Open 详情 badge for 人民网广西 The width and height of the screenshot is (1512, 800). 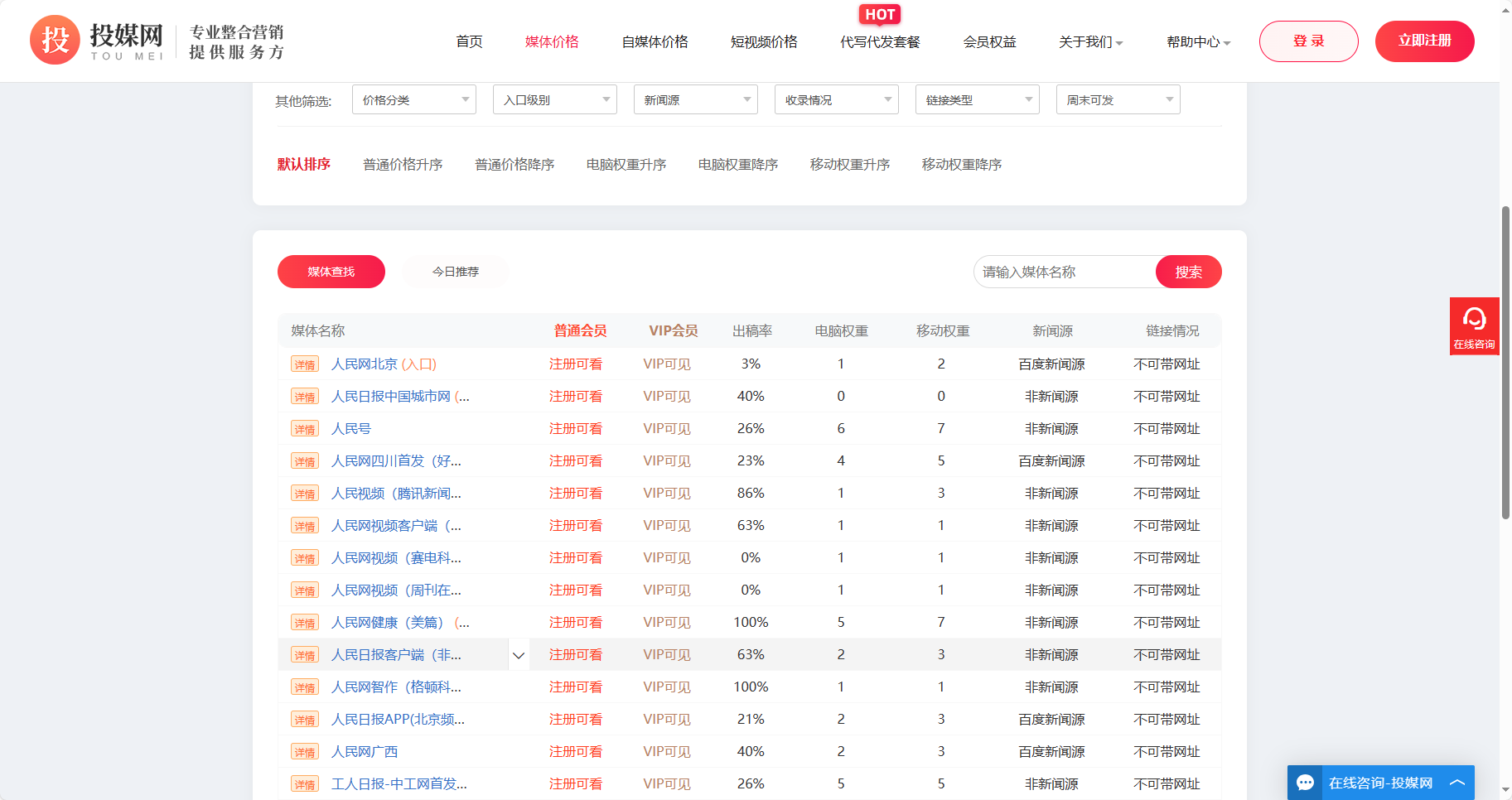305,752
